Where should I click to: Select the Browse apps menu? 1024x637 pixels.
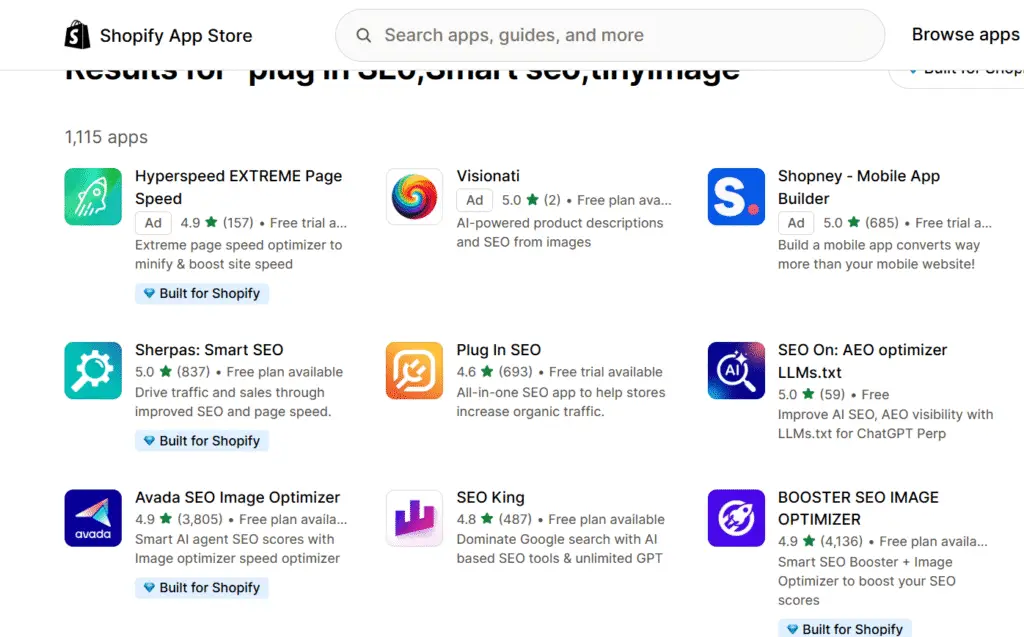963,34
